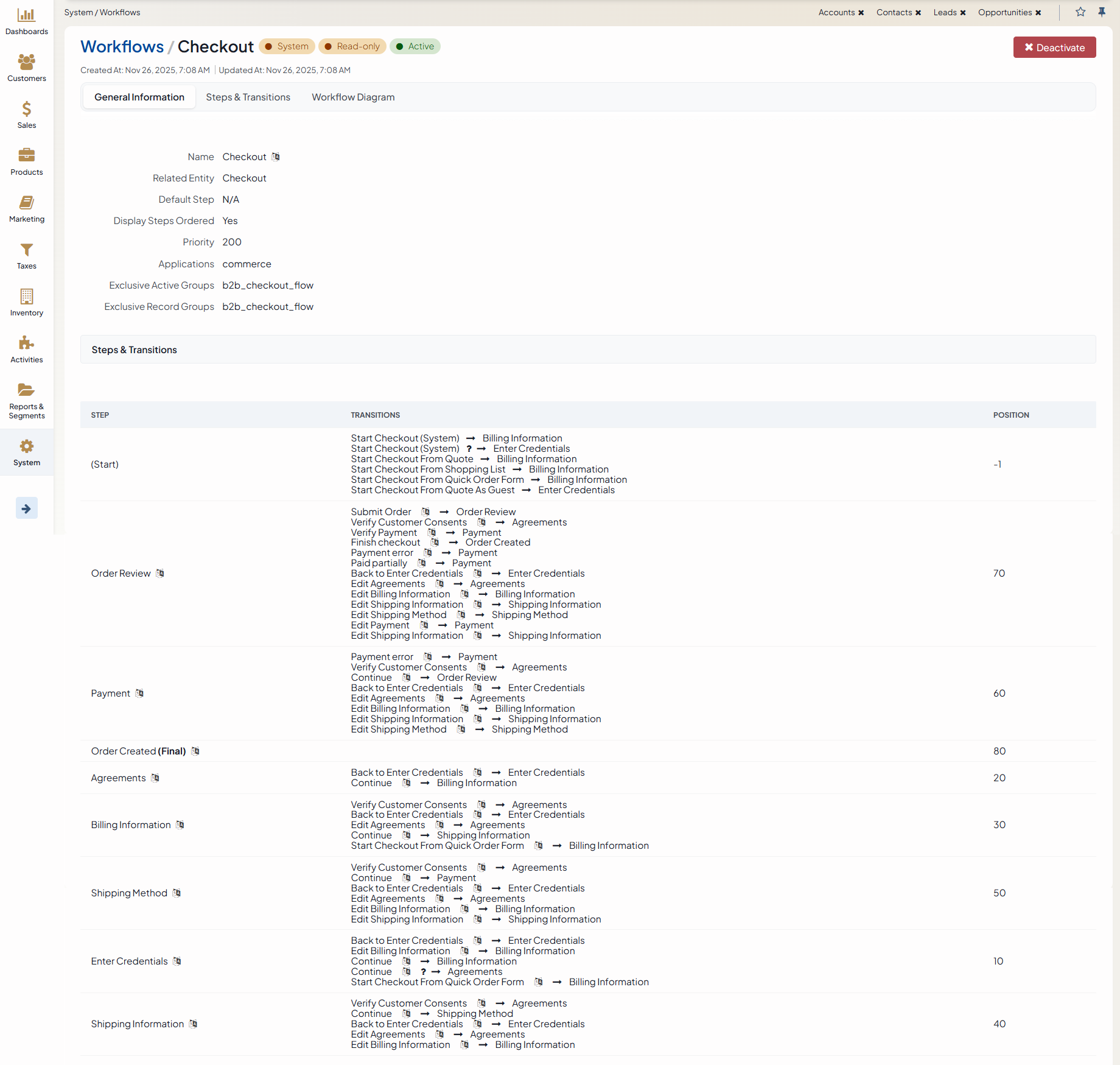Close the pinned Accounts shortcut
Screen dimensions: 1120x1065
(861, 13)
